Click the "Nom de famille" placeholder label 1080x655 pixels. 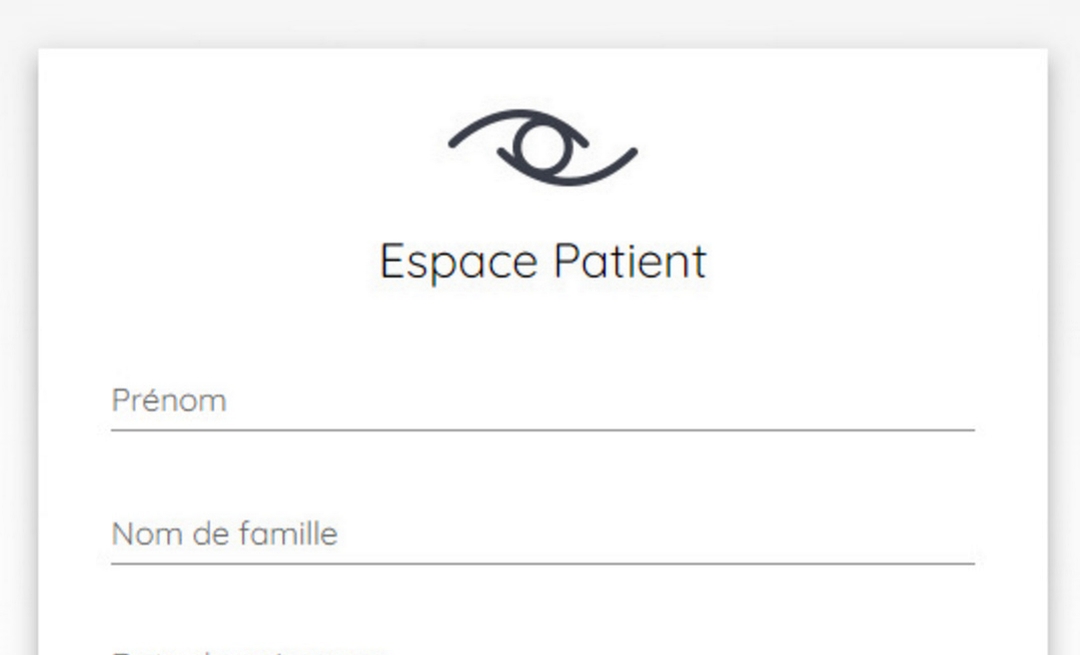point(224,534)
